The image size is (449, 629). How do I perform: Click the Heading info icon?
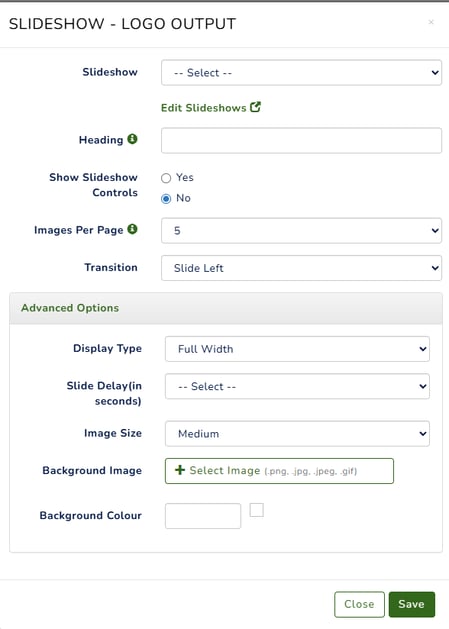click(x=132, y=139)
